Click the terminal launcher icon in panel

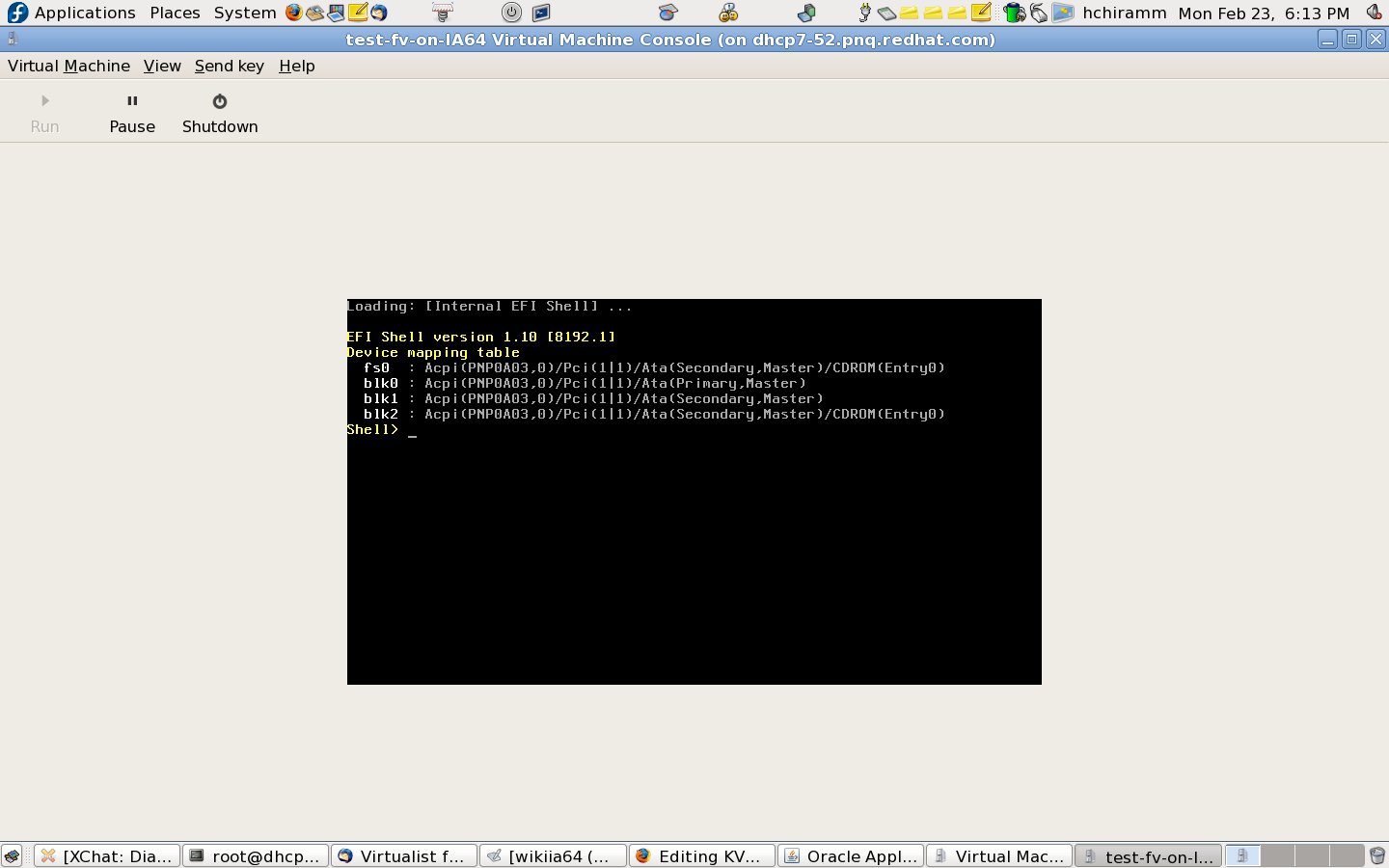(541, 13)
